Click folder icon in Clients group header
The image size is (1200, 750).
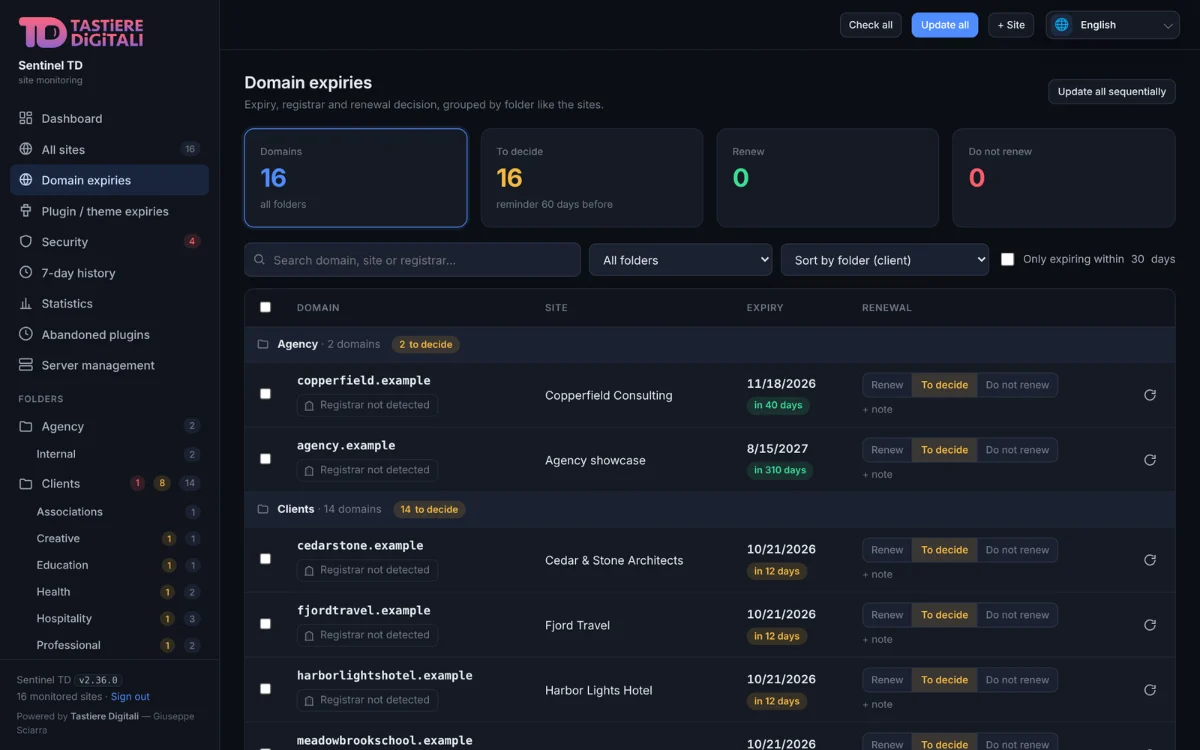click(x=263, y=509)
